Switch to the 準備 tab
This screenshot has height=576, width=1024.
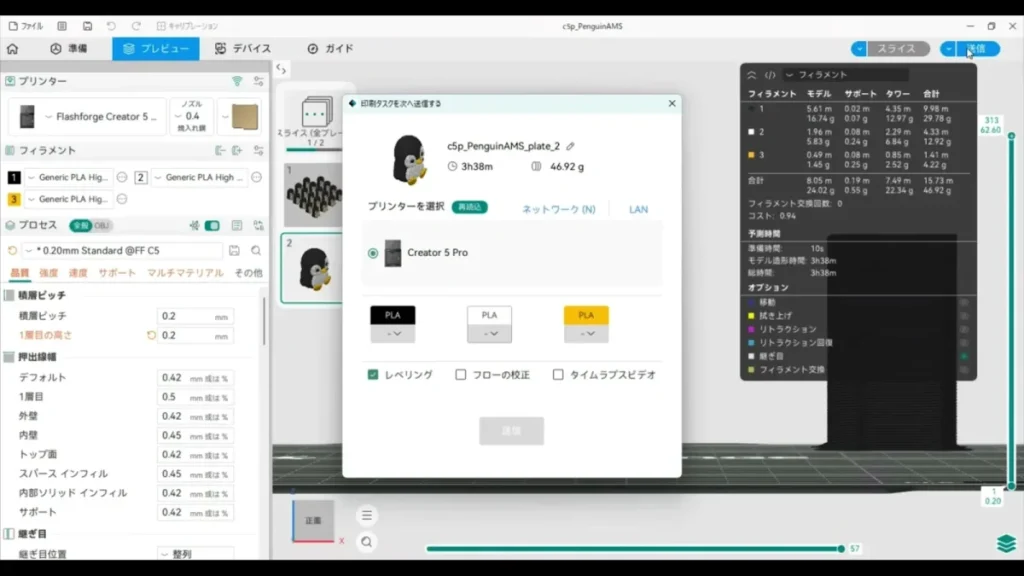(69, 48)
